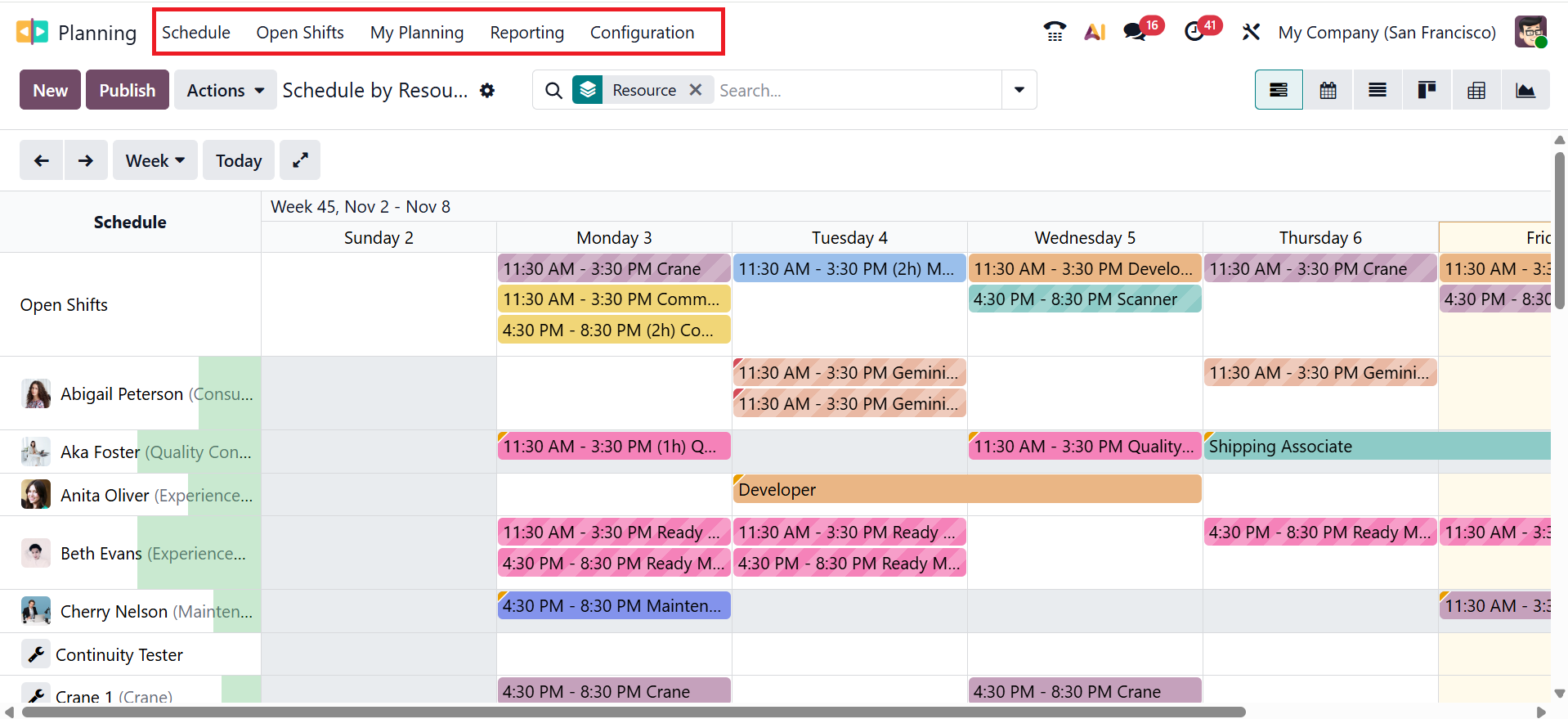Viewport: 1568px width, 719px height.
Task: Switch to Pivot table view
Action: click(1476, 90)
